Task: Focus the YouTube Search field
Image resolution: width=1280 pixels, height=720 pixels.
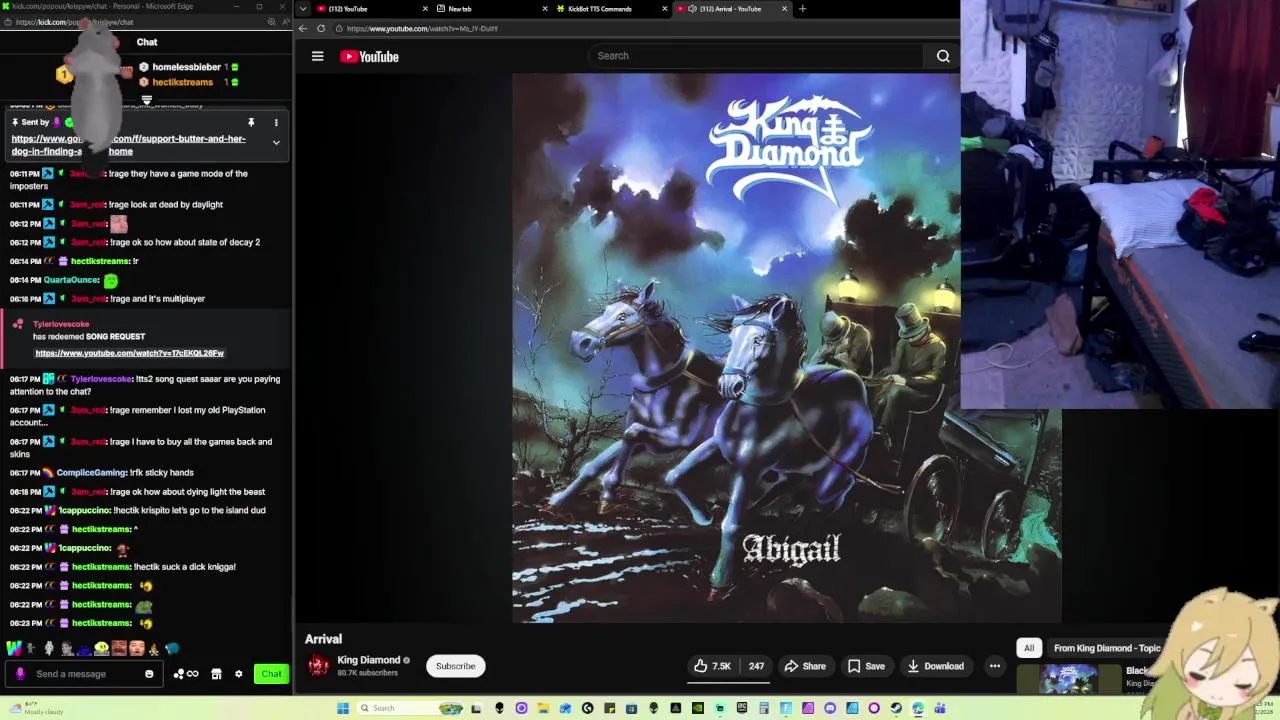Action: pos(755,56)
